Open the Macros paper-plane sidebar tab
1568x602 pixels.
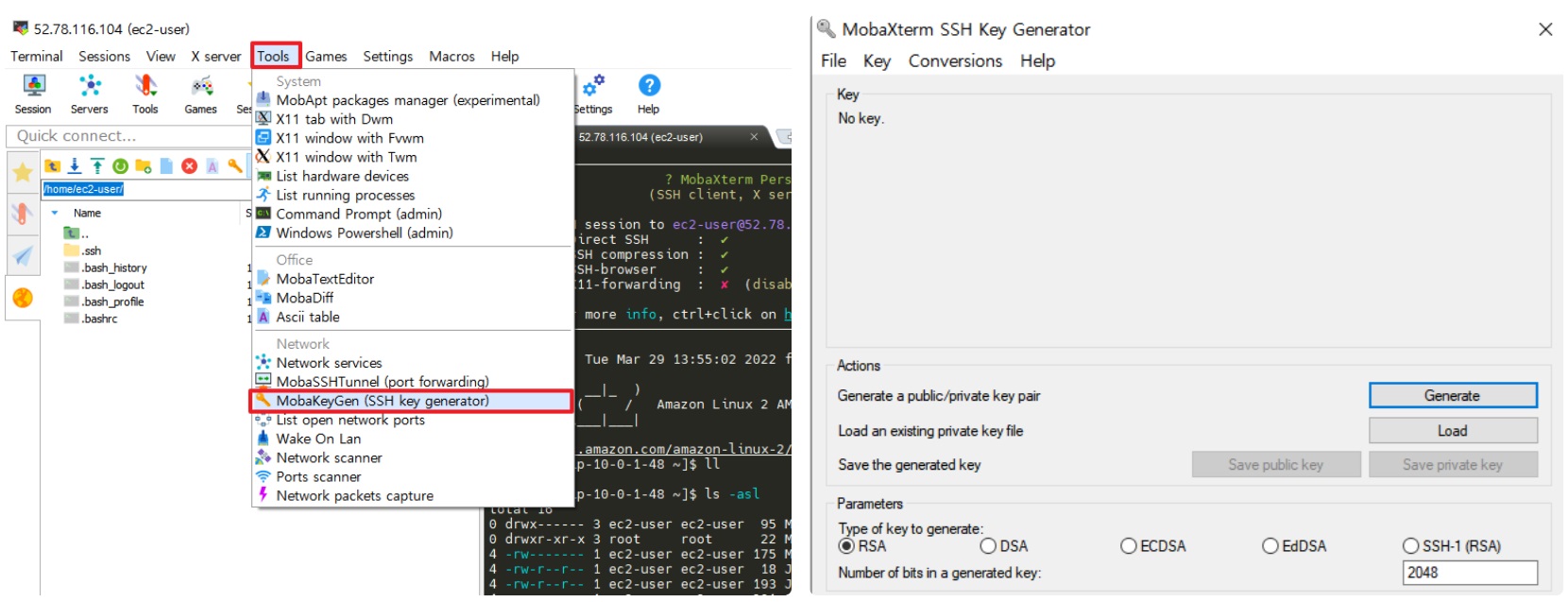click(23, 255)
